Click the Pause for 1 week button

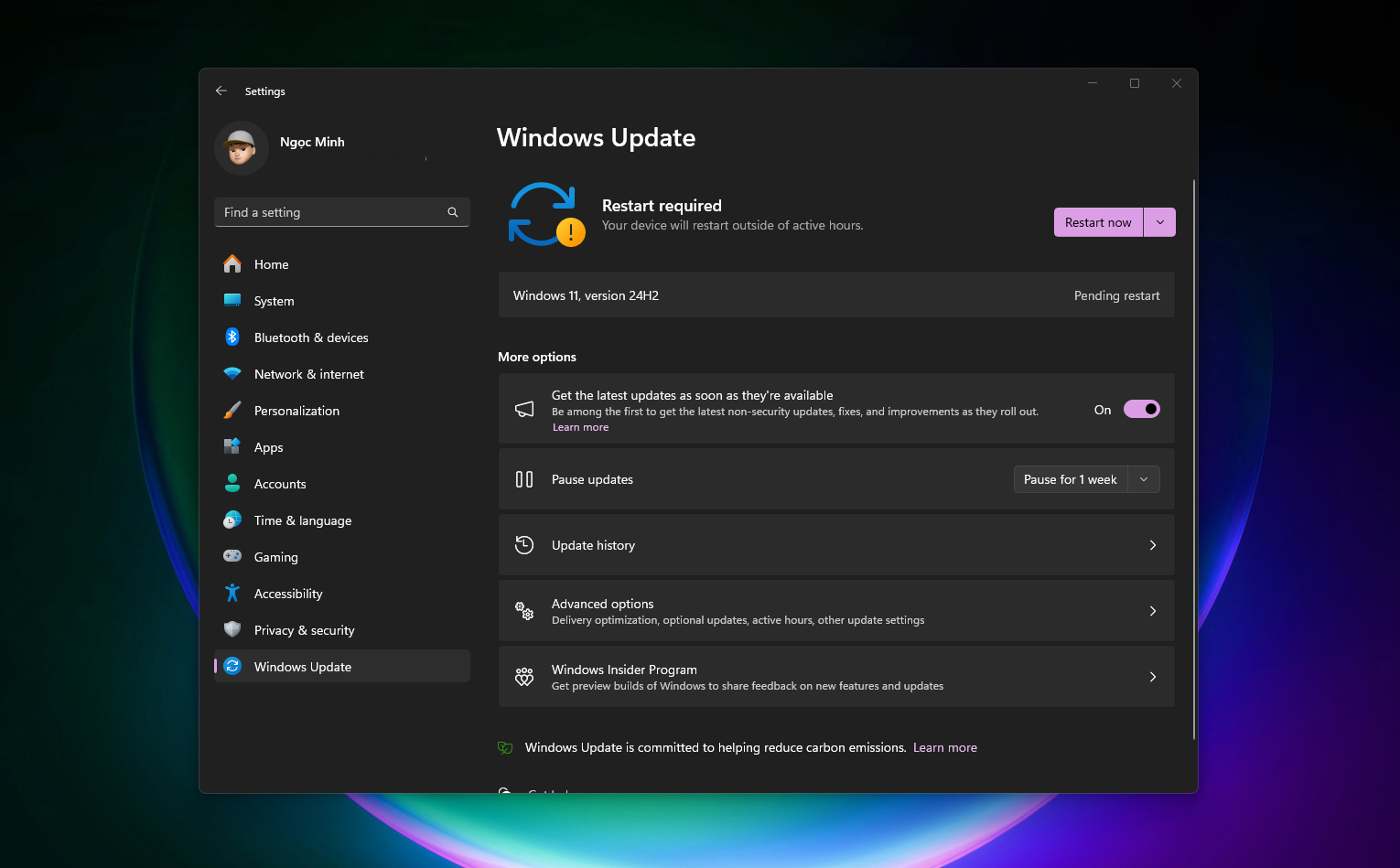click(1071, 479)
